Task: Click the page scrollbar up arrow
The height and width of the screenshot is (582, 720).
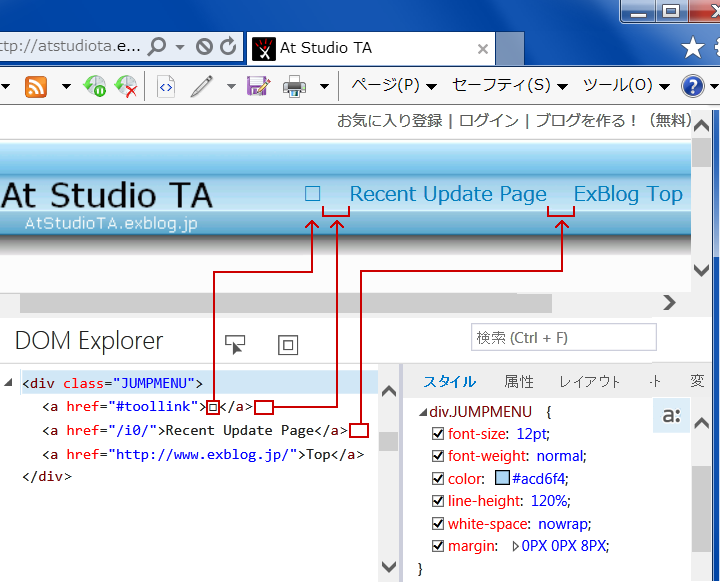Action: coord(701,125)
